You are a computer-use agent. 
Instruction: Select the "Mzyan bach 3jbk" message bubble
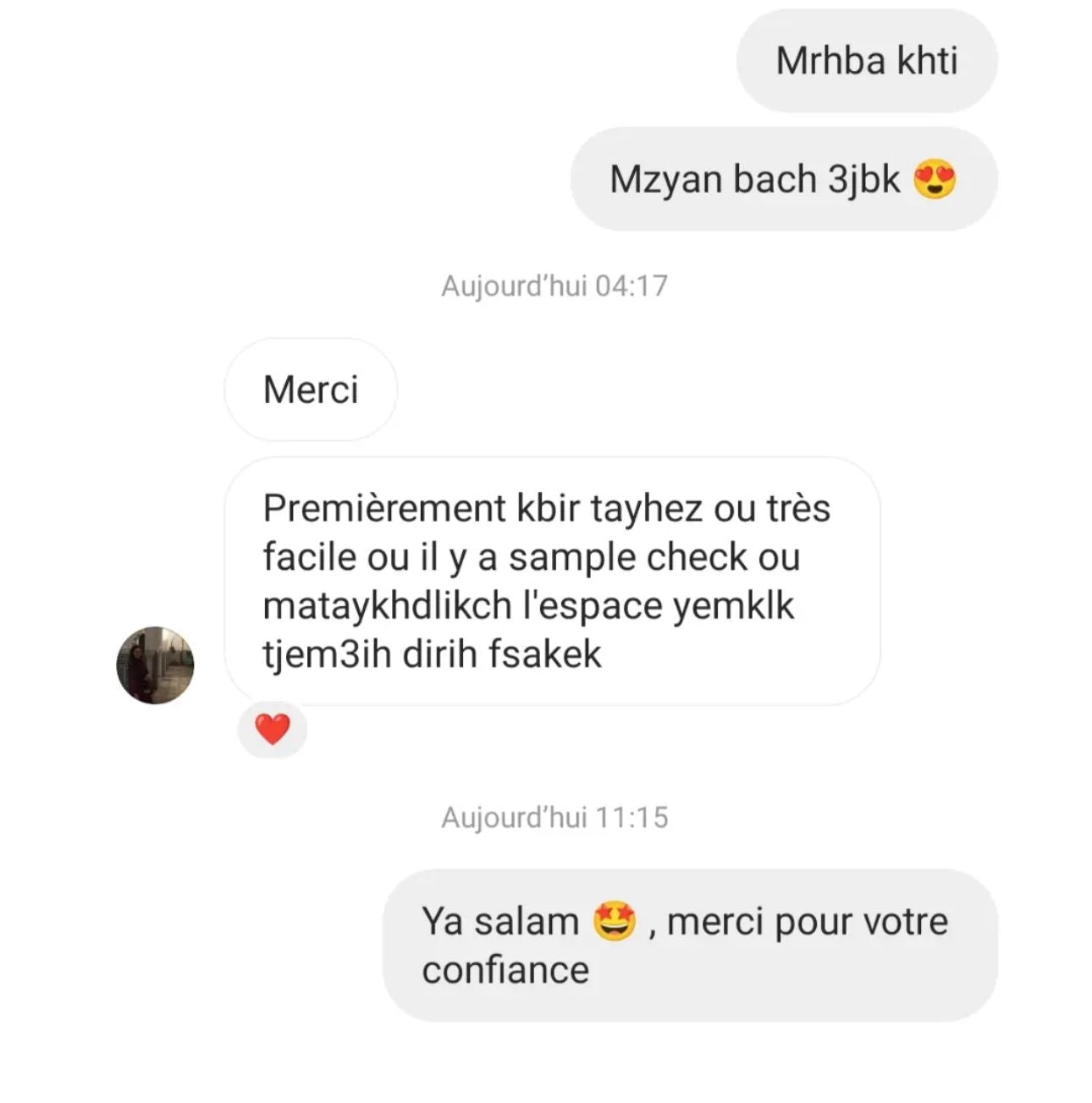pos(784,179)
